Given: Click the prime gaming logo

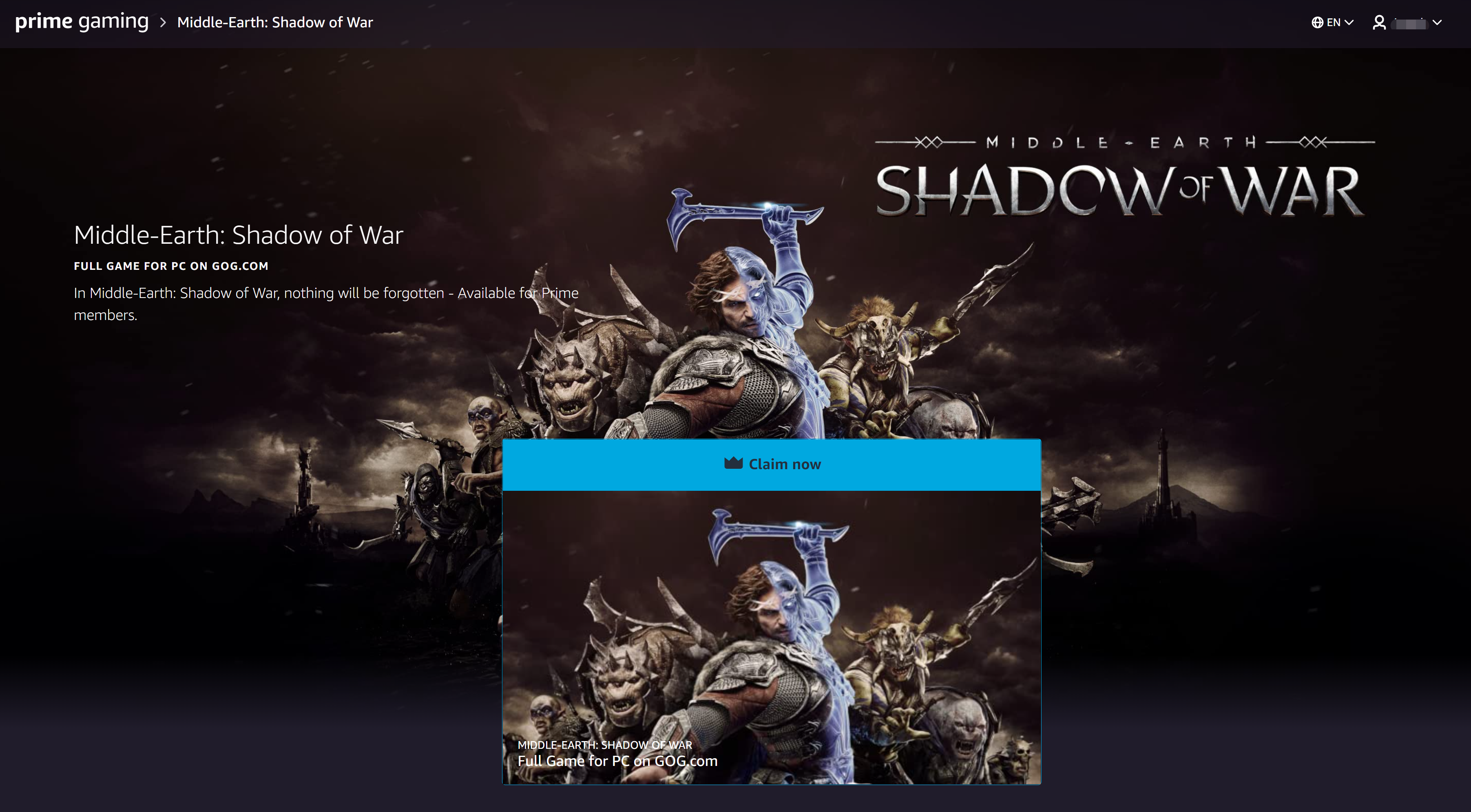Looking at the screenshot, I should [x=81, y=22].
